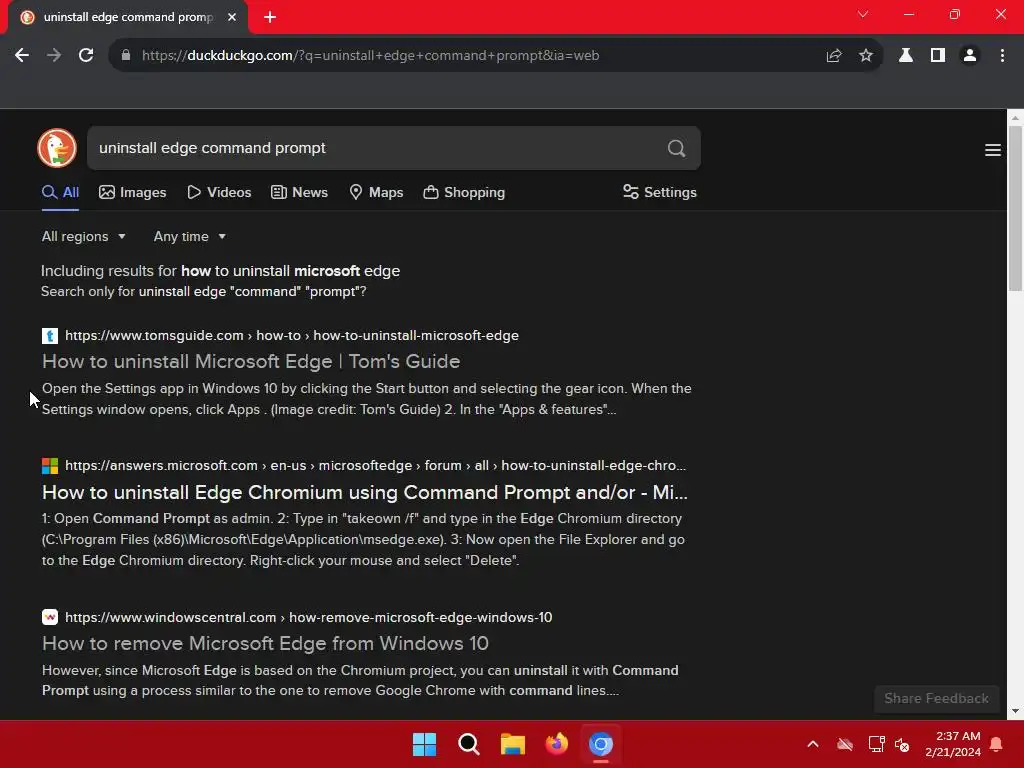Open 'How to uninstall Edge Chromium using Command Prompt' result
The width and height of the screenshot is (1024, 768).
[x=364, y=492]
